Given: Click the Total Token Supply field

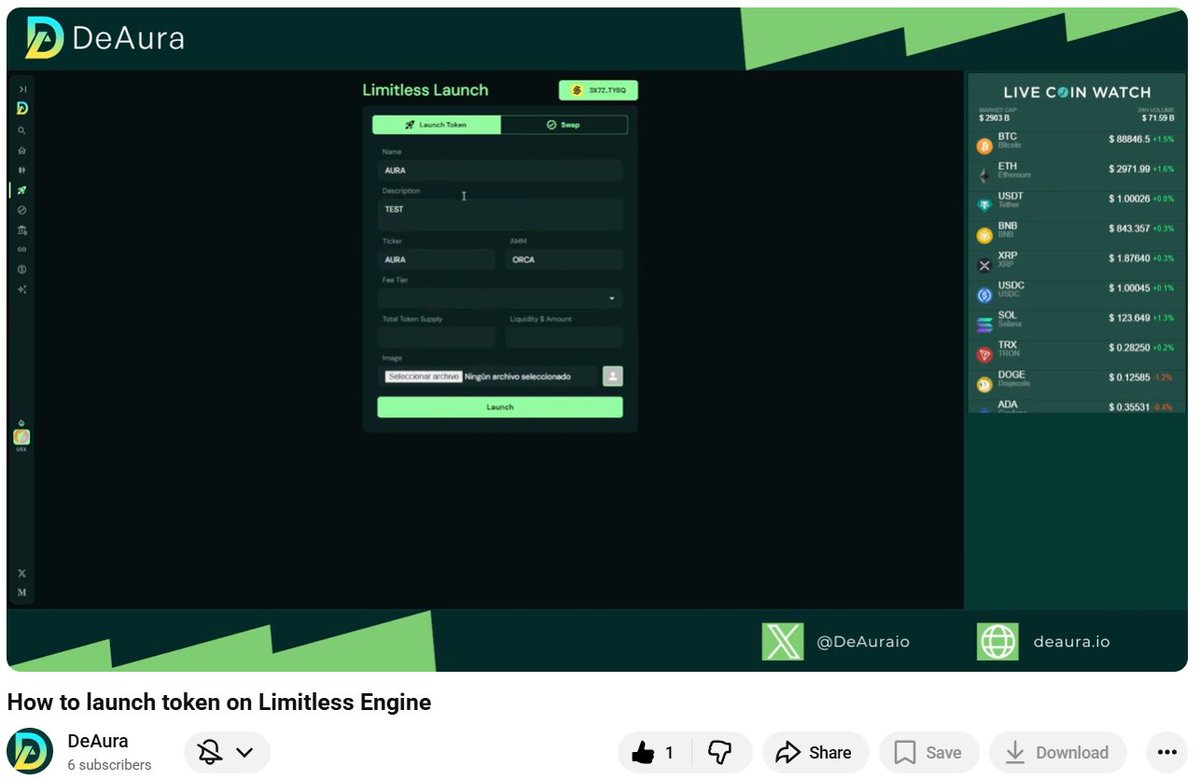Looking at the screenshot, I should [436, 337].
